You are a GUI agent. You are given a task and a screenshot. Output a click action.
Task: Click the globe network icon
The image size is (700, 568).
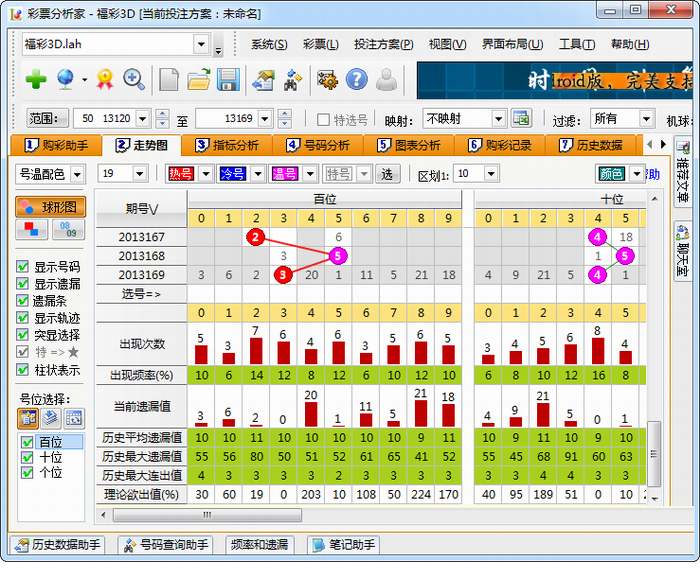click(x=66, y=79)
